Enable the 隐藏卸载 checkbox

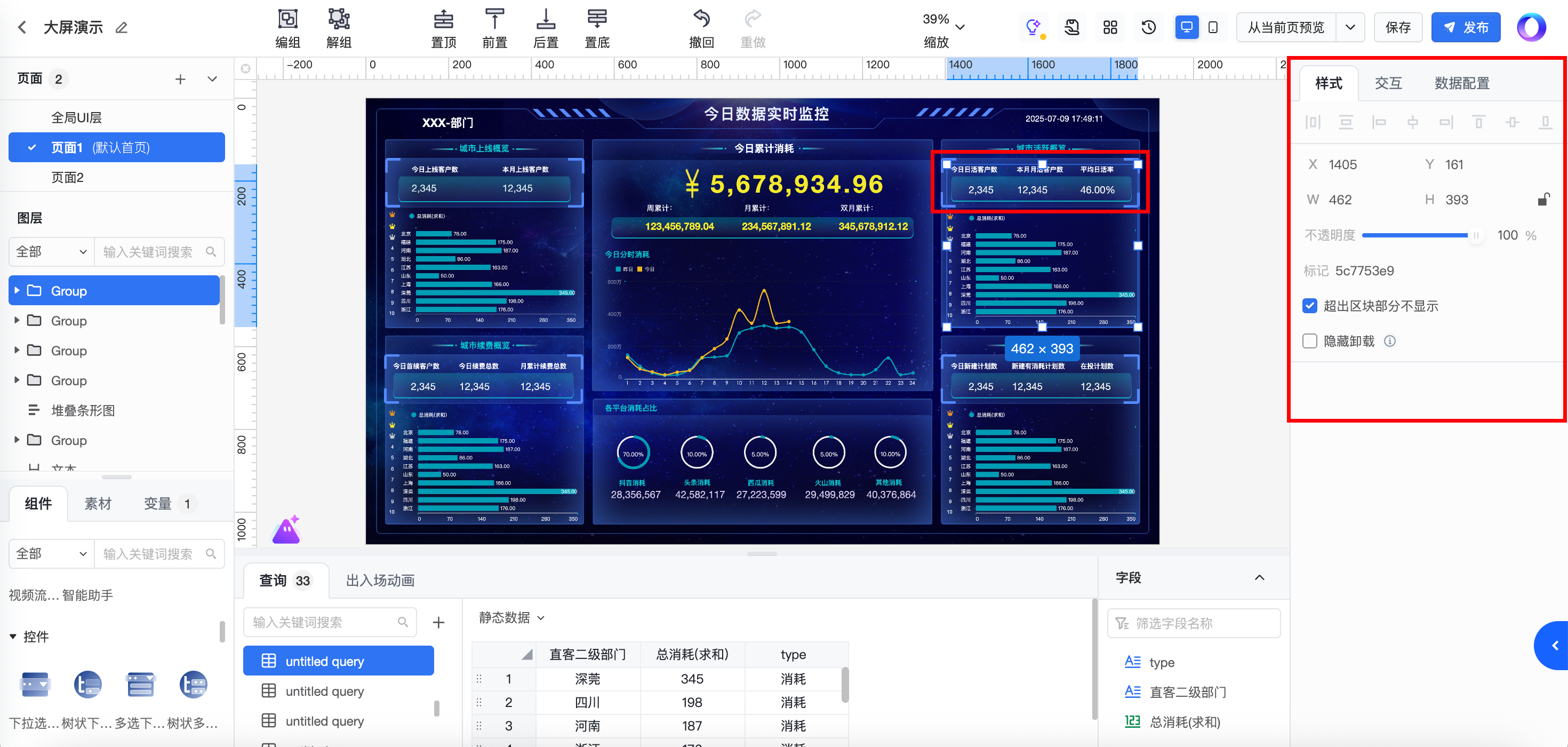click(1310, 341)
